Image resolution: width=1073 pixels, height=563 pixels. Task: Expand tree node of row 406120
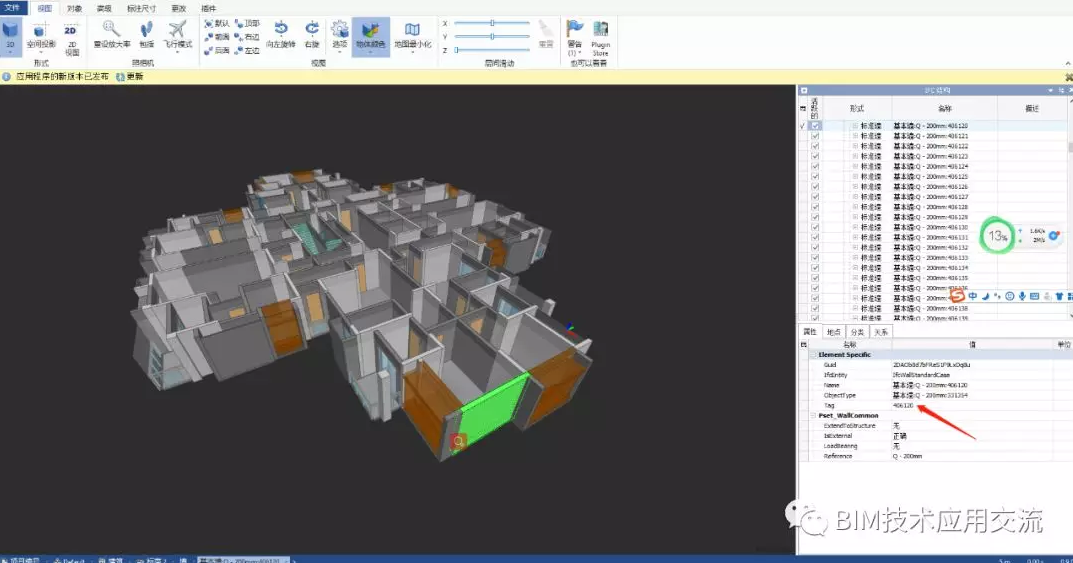point(855,126)
